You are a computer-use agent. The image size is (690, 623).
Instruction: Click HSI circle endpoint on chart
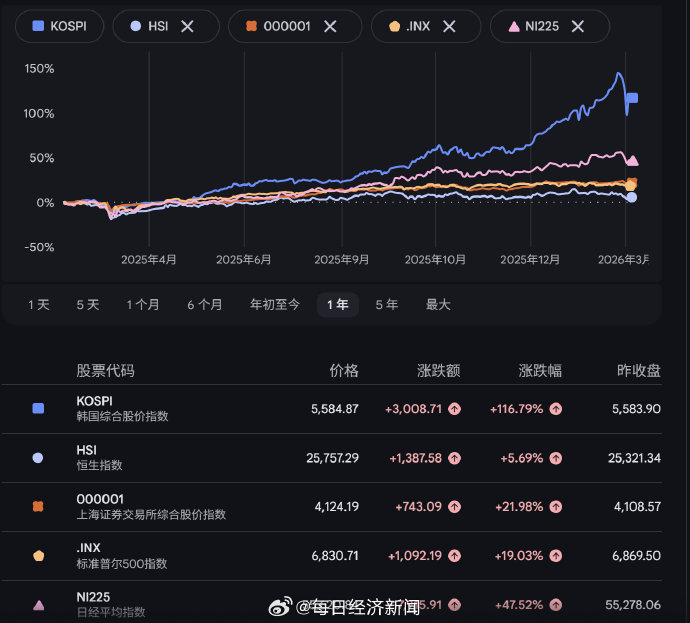[631, 198]
